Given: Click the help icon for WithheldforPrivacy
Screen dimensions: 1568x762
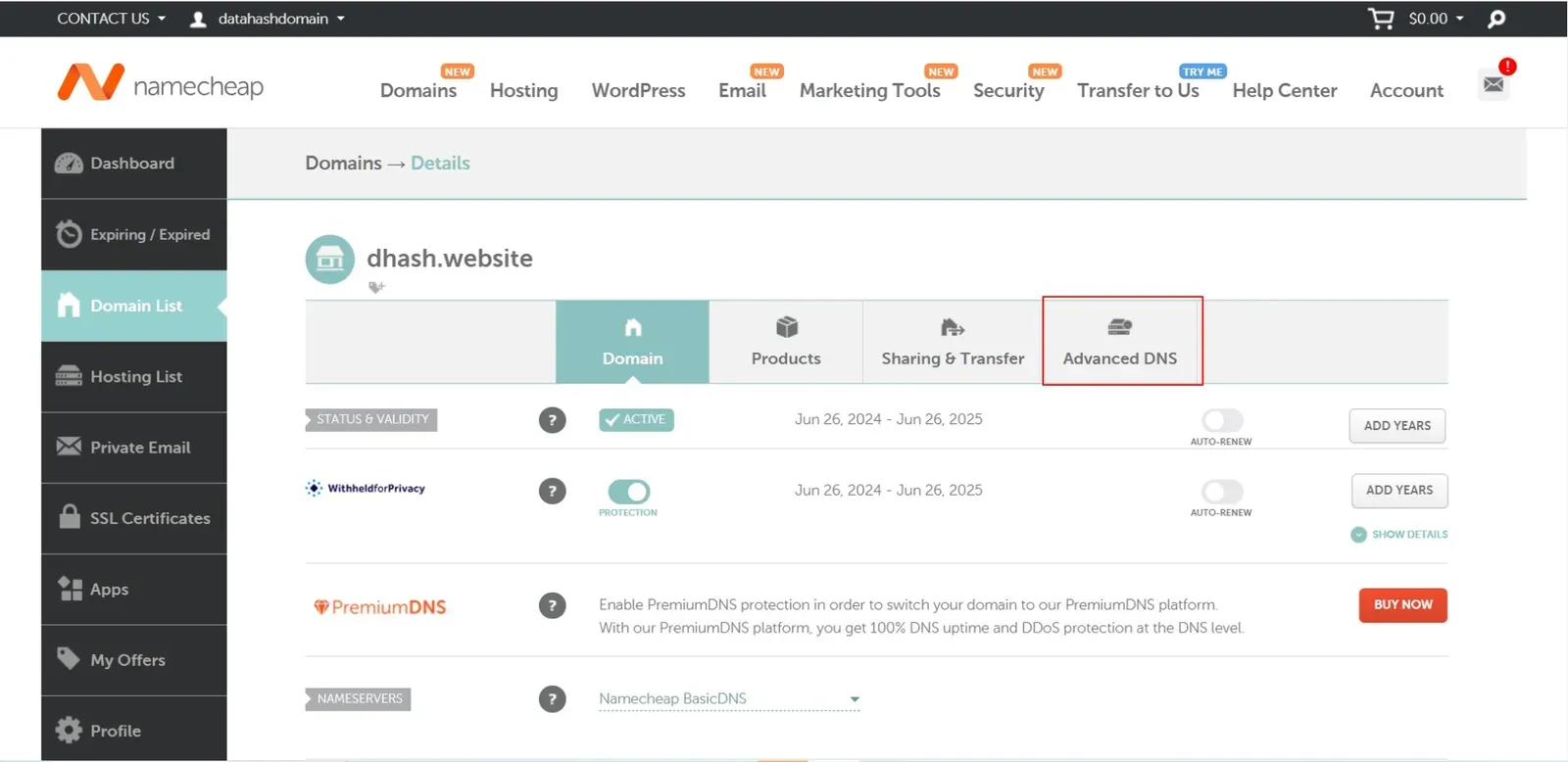Looking at the screenshot, I should click(553, 491).
